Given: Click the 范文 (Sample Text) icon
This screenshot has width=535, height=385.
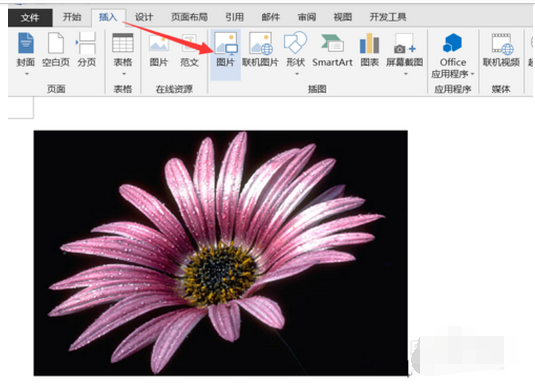Looking at the screenshot, I should click(x=189, y=50).
